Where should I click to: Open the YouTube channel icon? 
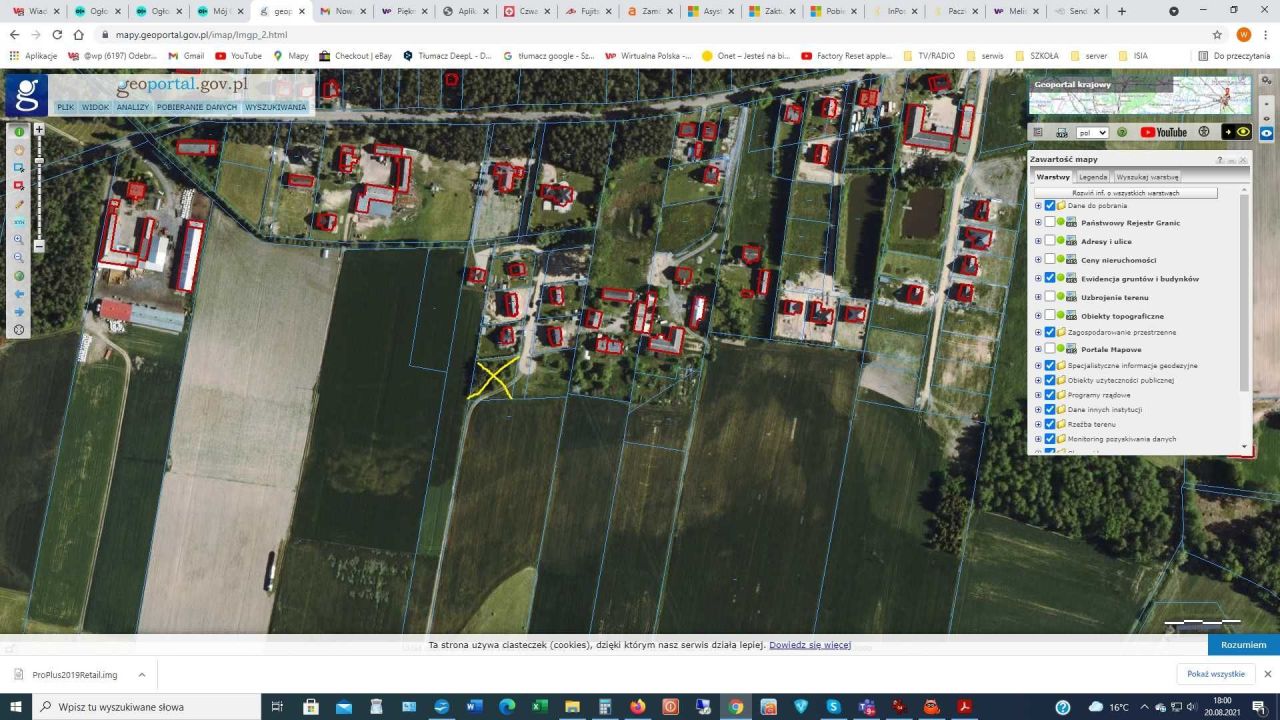click(x=1163, y=132)
